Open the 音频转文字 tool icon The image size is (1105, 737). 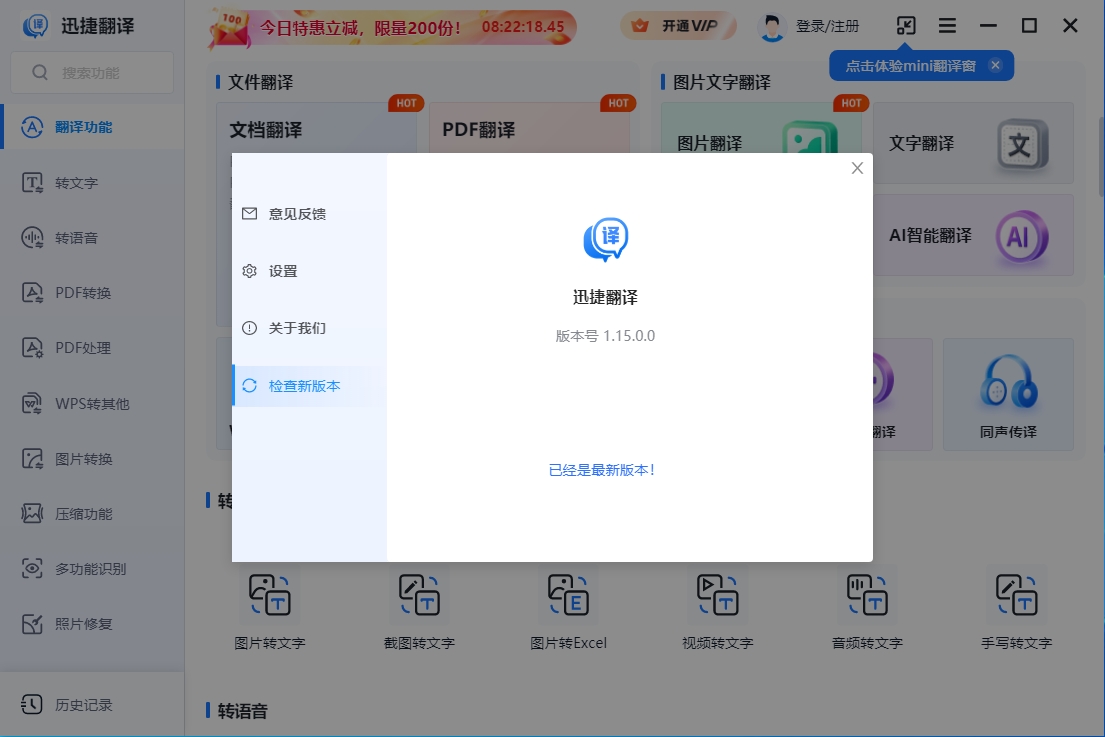(867, 595)
